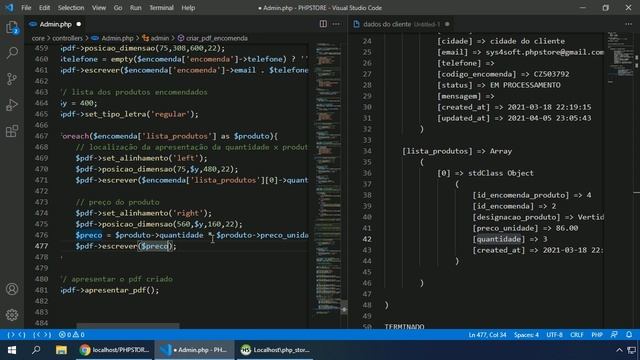Open the Terminal menu
Viewport: 640px width, 360px height.
tap(161, 8)
